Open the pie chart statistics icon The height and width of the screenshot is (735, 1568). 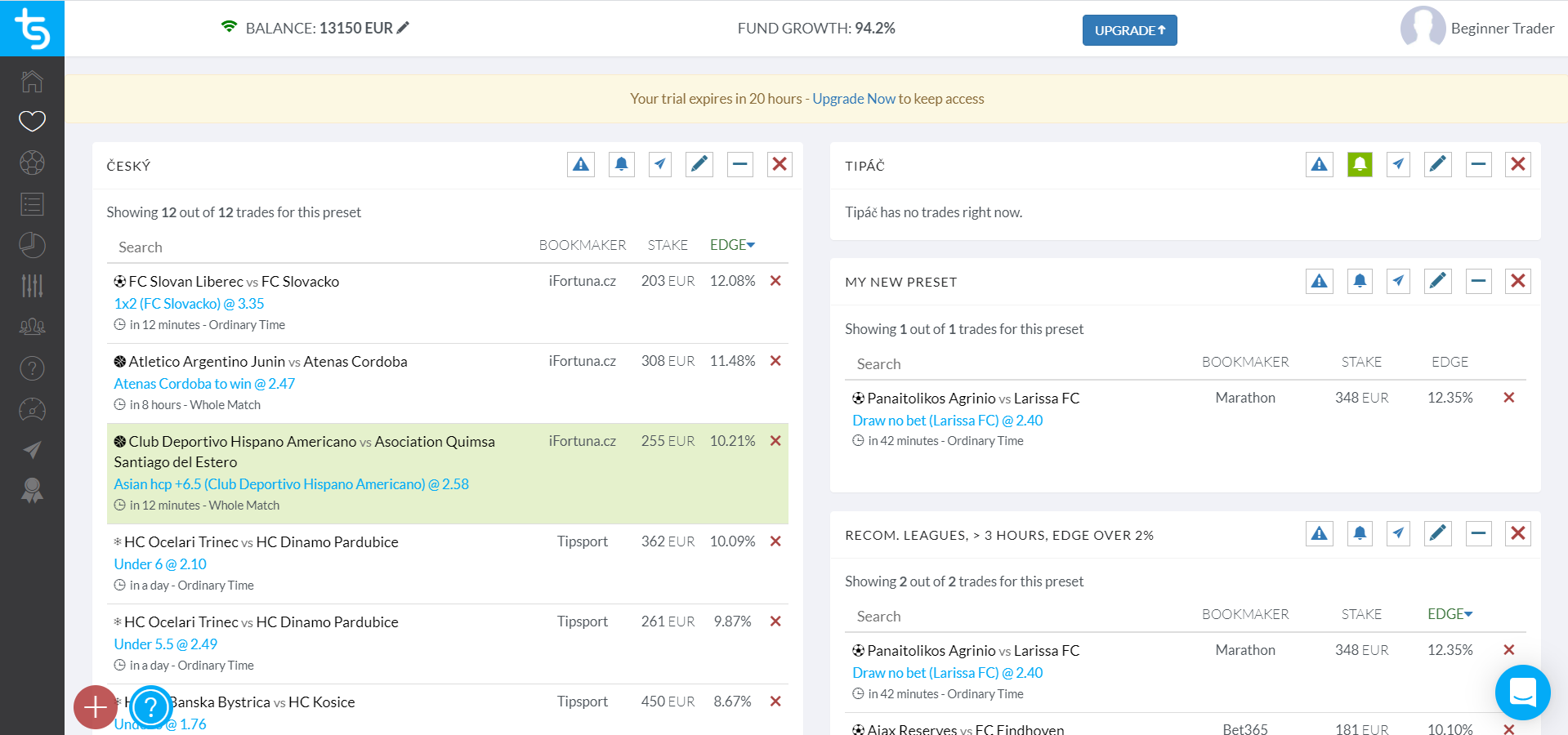pos(32,245)
